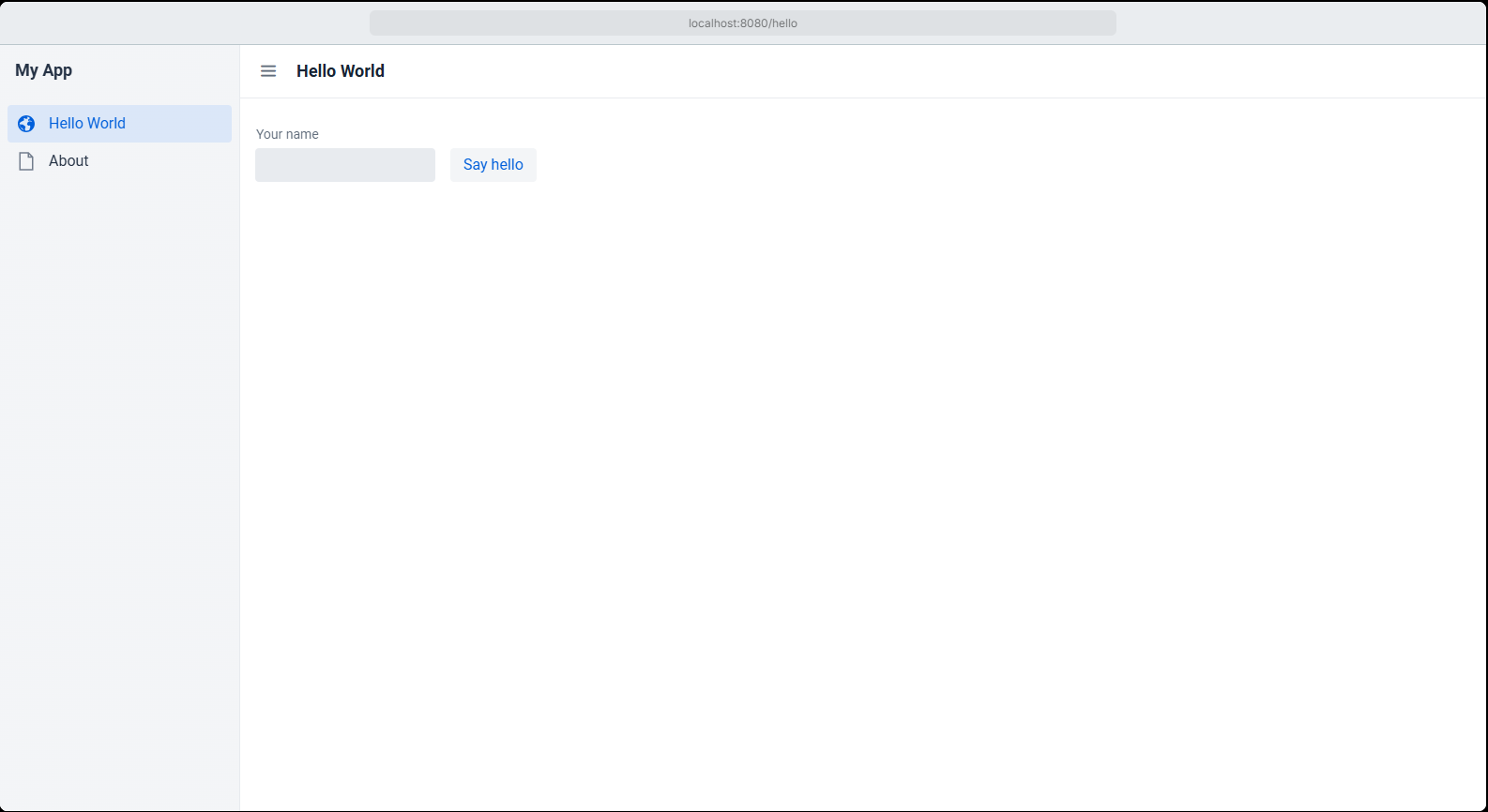Click the localhost:8080/hello address bar
This screenshot has height=812, width=1488.
point(742,23)
